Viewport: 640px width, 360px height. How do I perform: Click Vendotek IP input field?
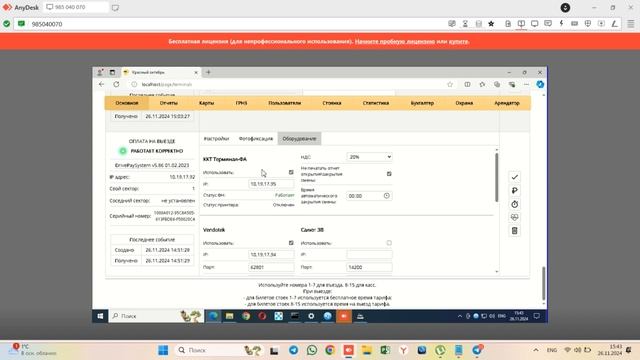(271, 255)
